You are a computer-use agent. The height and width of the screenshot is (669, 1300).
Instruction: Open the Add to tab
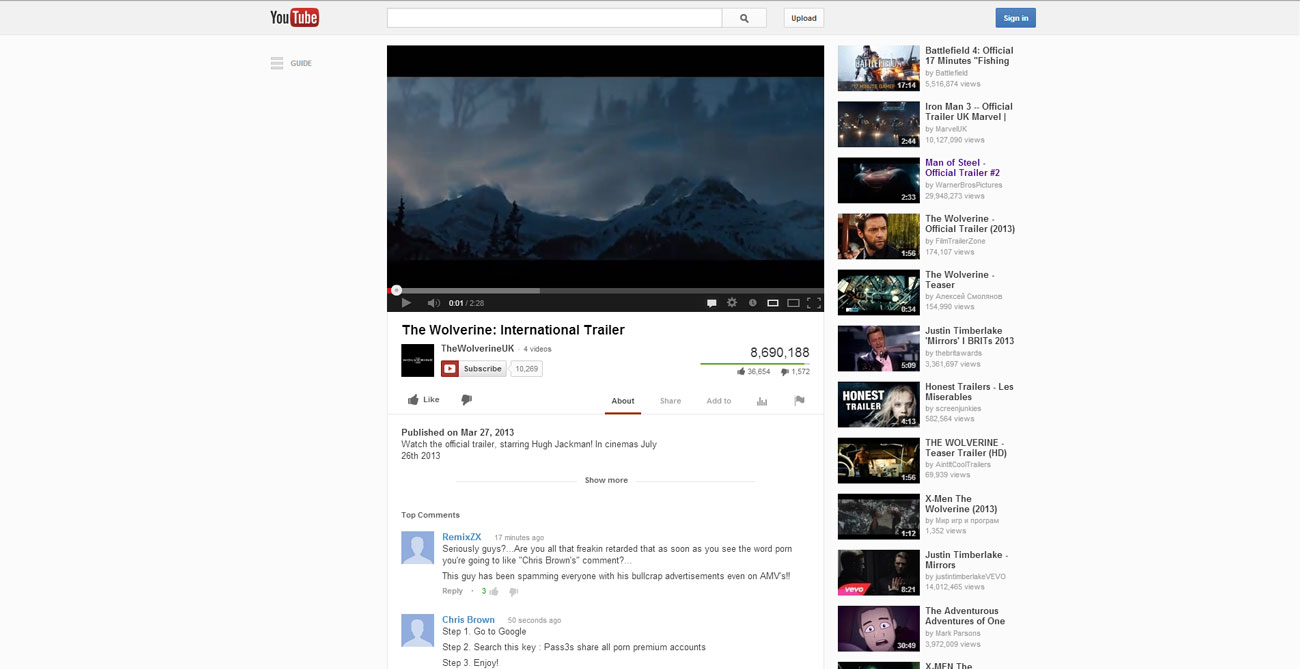719,401
